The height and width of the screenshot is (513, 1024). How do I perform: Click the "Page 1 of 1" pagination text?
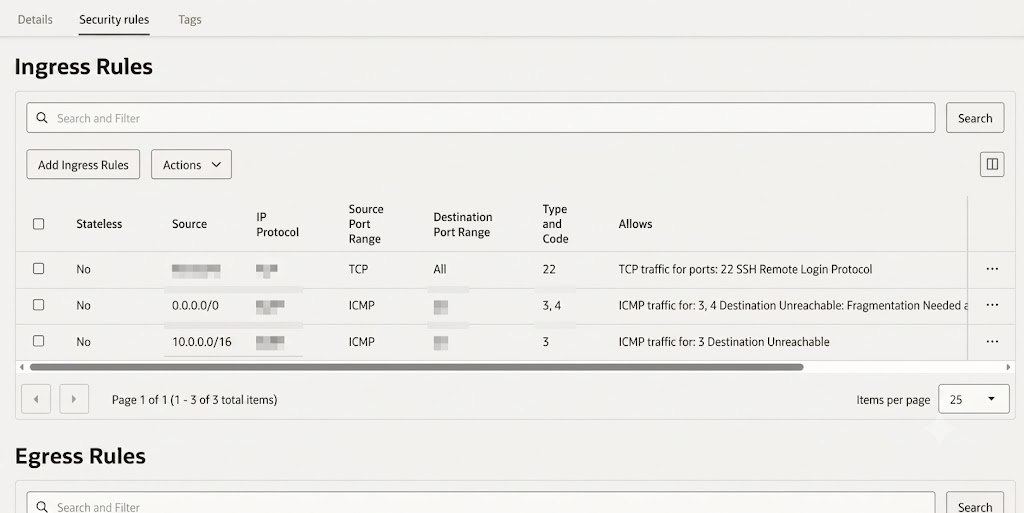(x=194, y=399)
